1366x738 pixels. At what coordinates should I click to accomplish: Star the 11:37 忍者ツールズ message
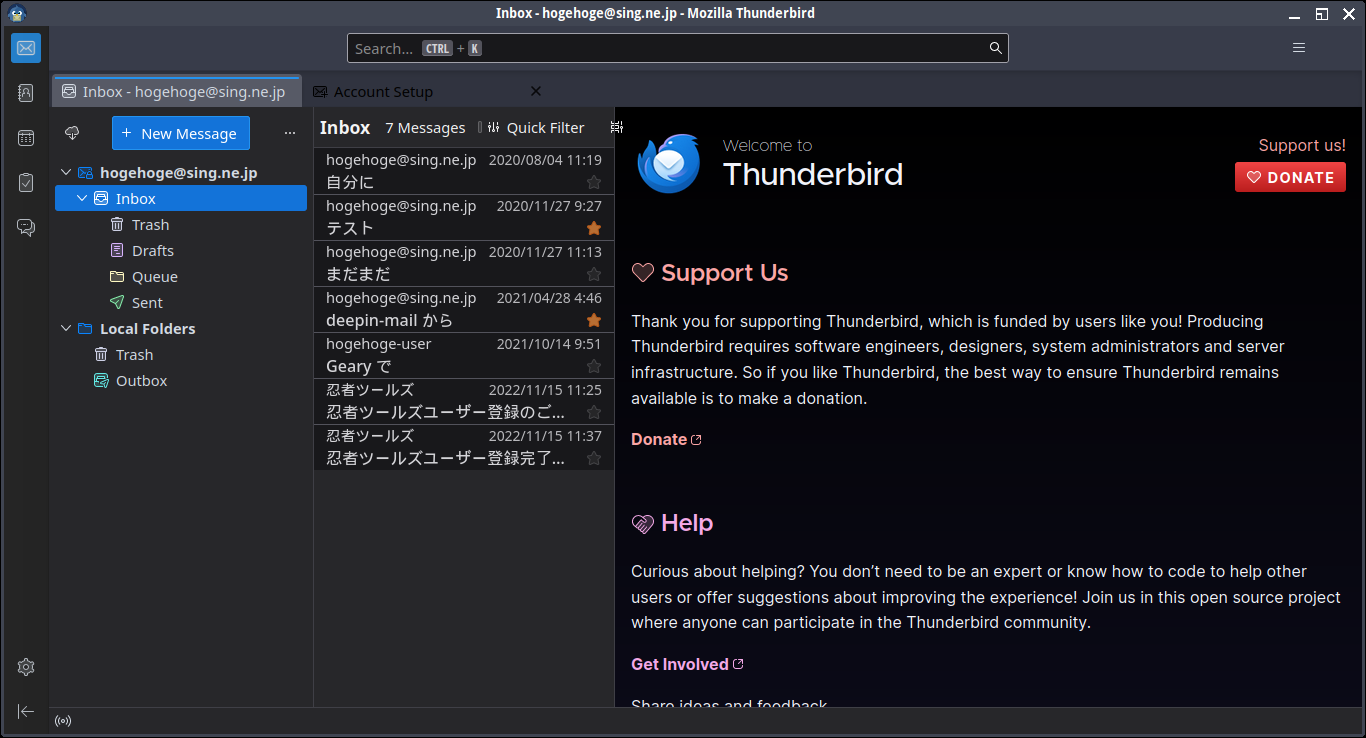tap(594, 458)
